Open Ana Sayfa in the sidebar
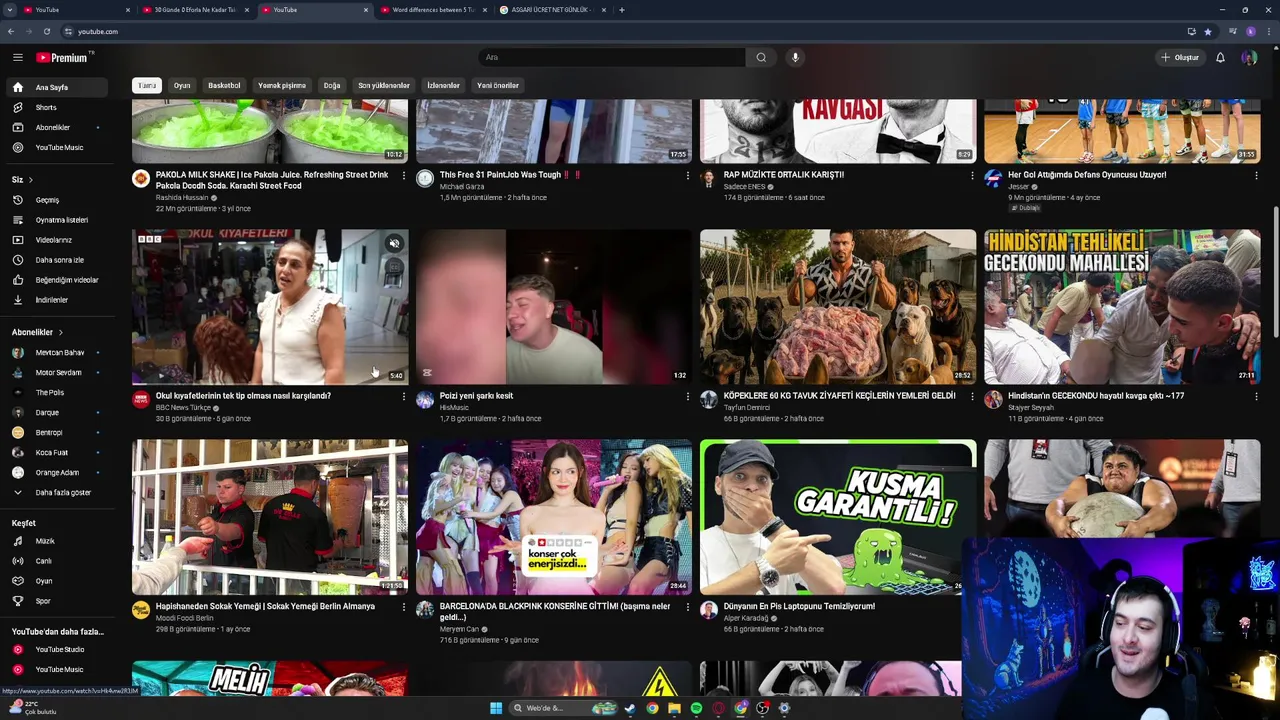Image resolution: width=1280 pixels, height=720 pixels. pos(56,87)
